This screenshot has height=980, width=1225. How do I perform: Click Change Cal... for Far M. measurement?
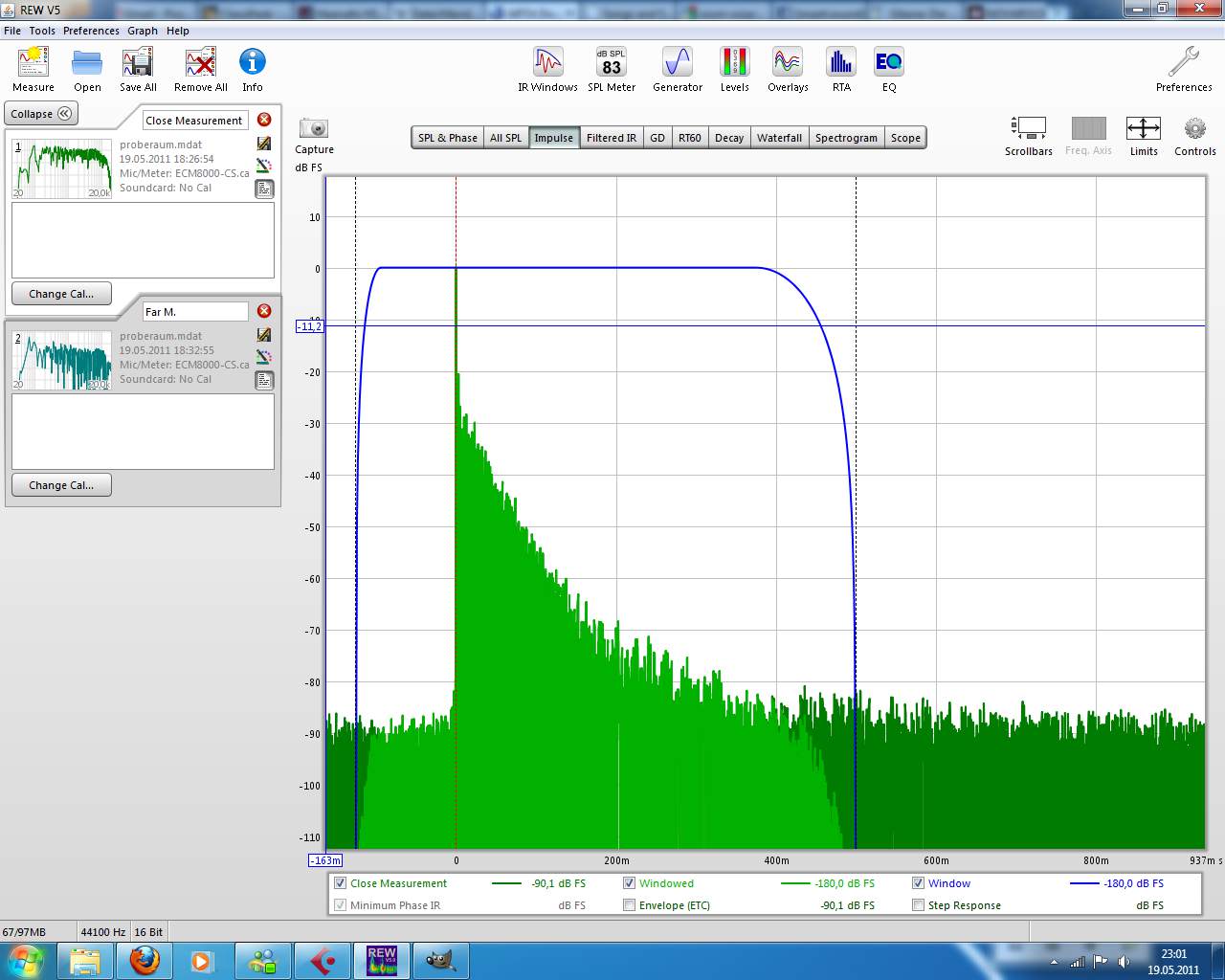(x=61, y=485)
